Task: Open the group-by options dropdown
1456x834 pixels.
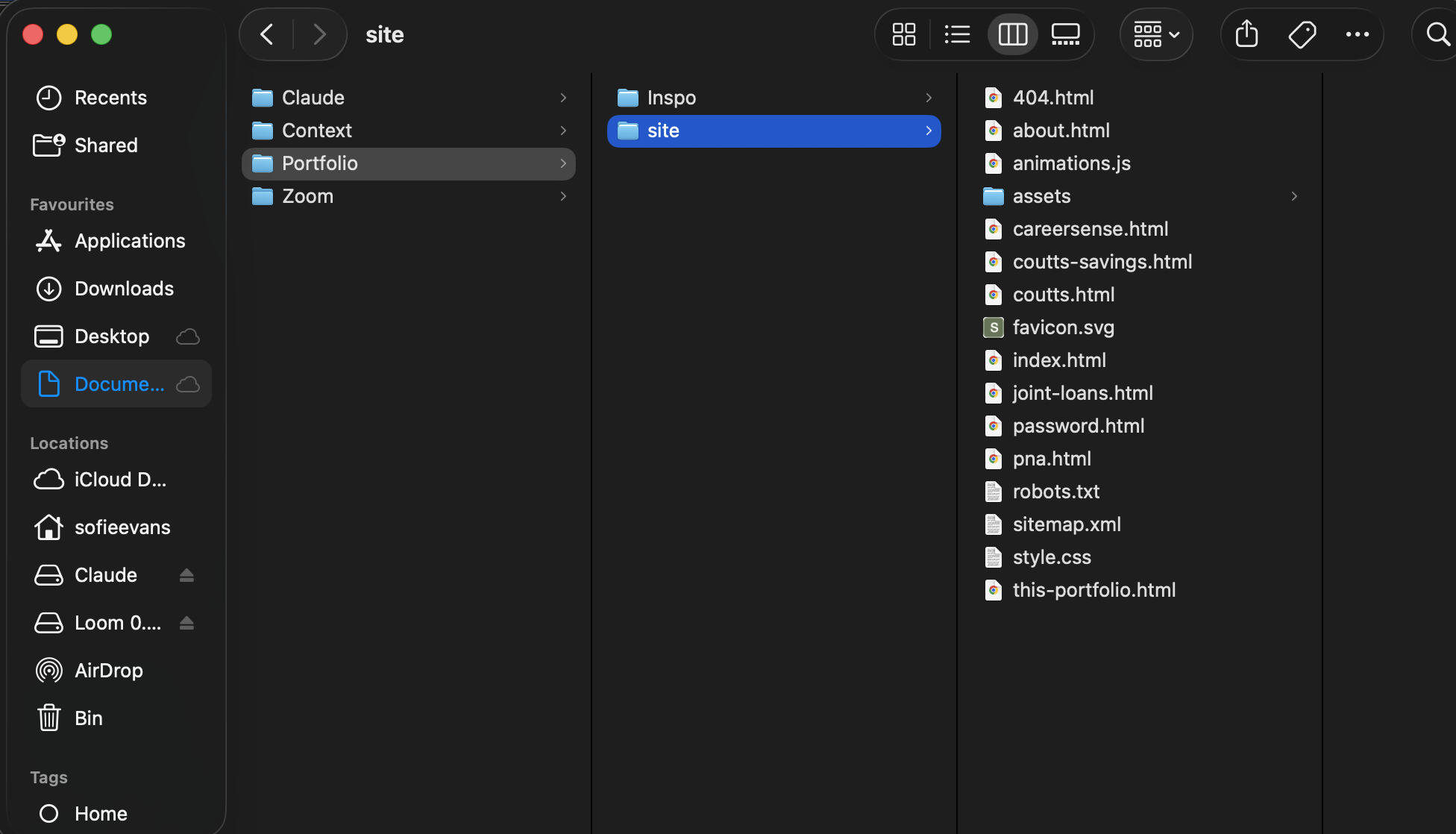Action: click(x=1156, y=34)
